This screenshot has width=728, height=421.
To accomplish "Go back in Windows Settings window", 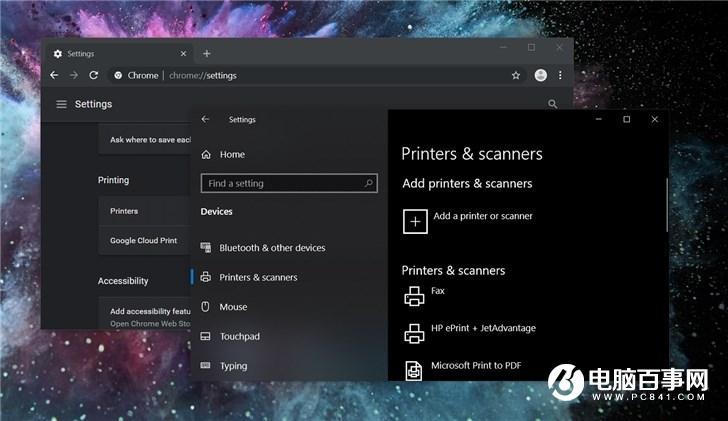I will [206, 119].
